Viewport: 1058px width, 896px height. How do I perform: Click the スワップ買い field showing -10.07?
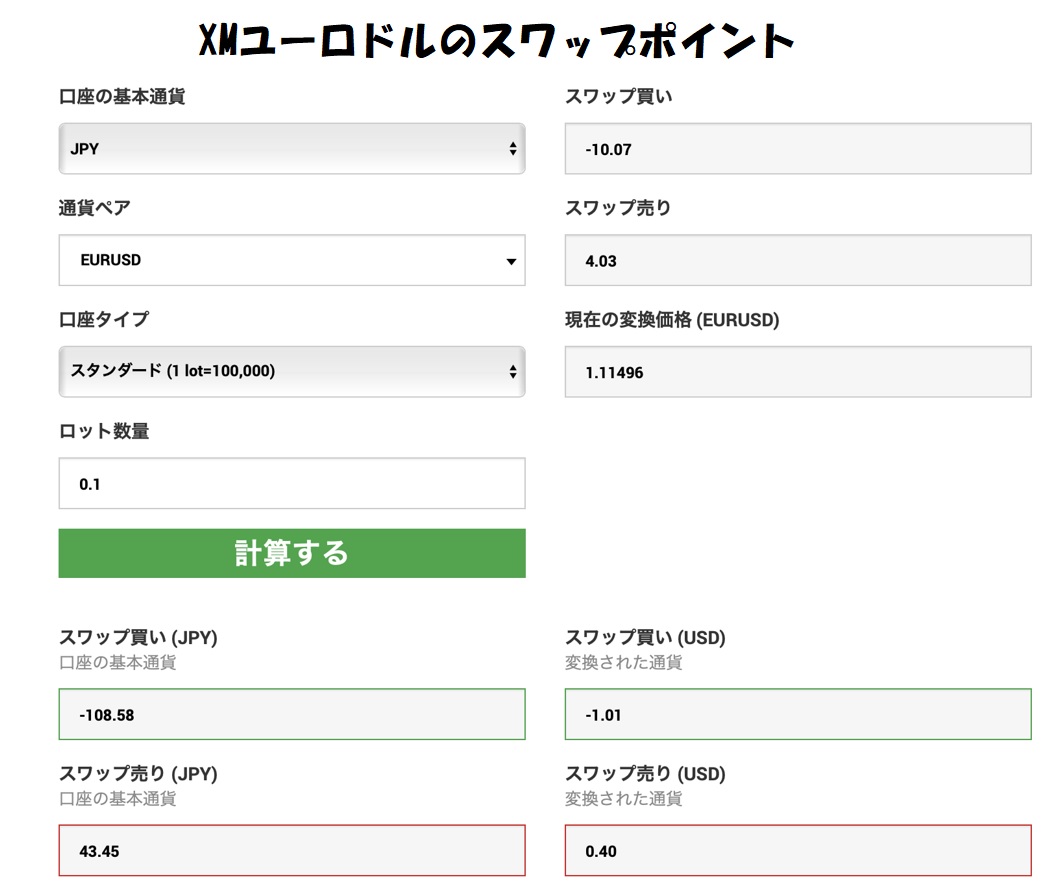(x=798, y=148)
